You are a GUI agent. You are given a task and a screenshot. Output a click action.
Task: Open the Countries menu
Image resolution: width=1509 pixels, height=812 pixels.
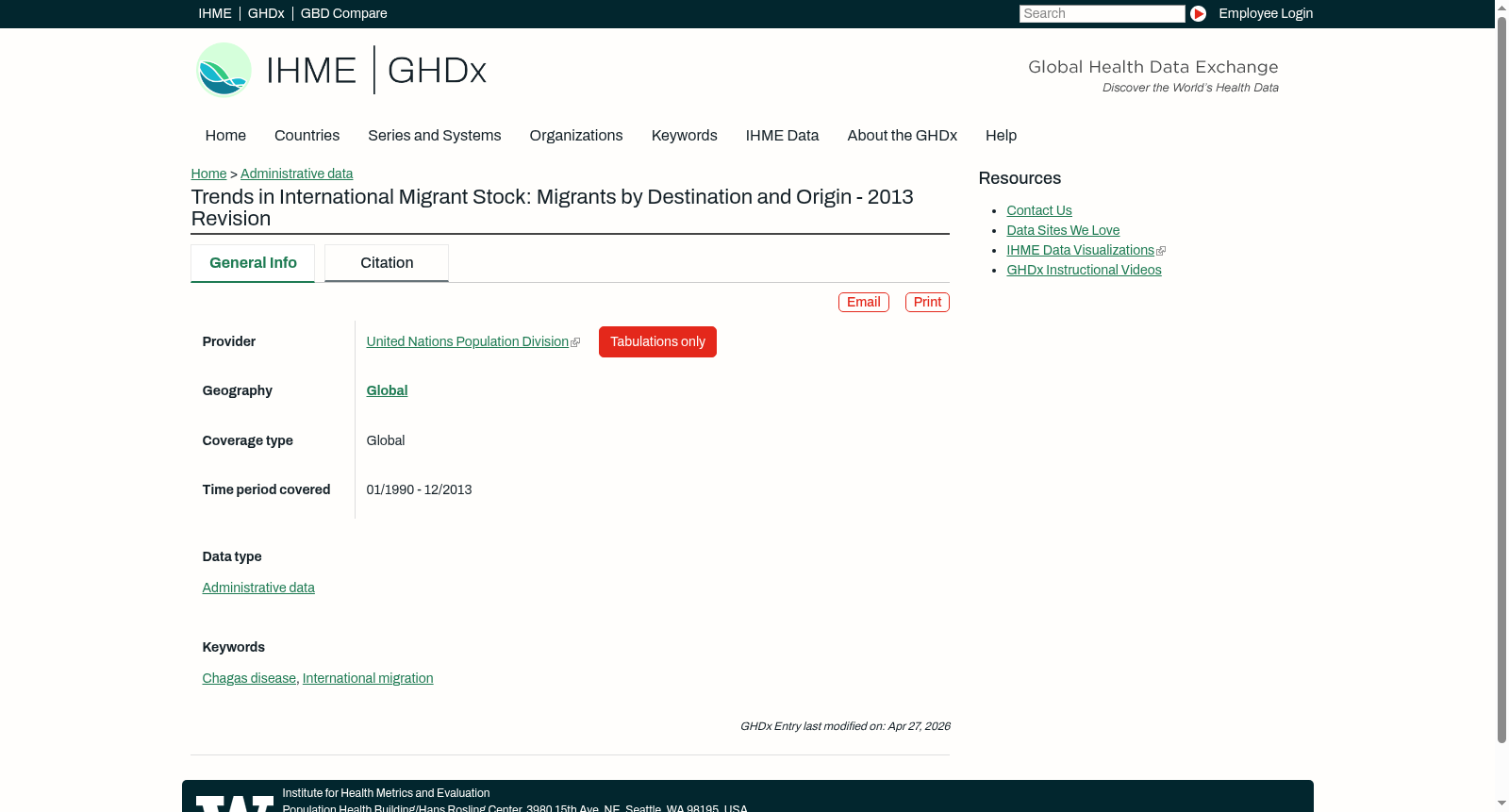(307, 136)
